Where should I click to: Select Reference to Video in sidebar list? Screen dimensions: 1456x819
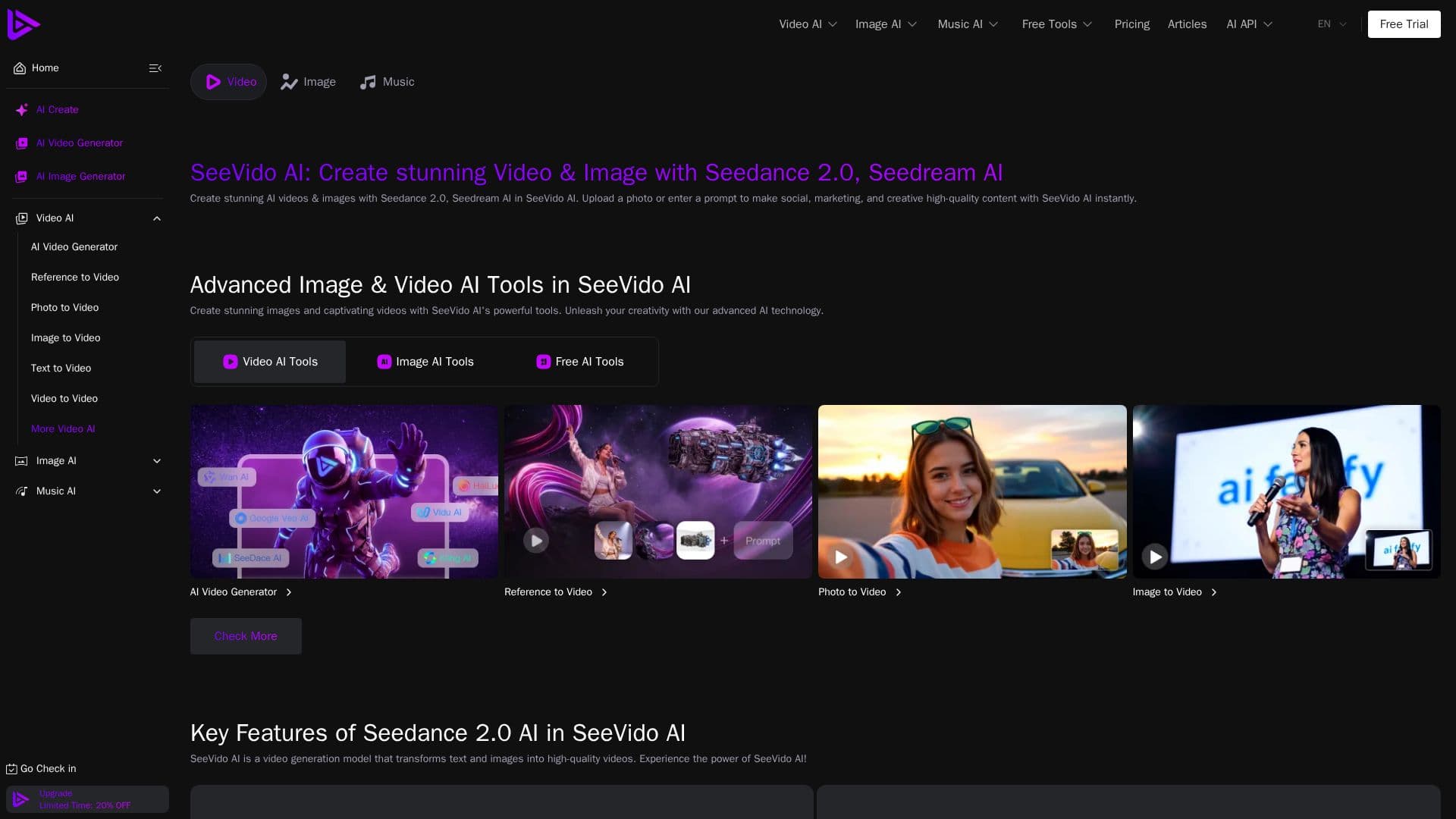point(75,278)
